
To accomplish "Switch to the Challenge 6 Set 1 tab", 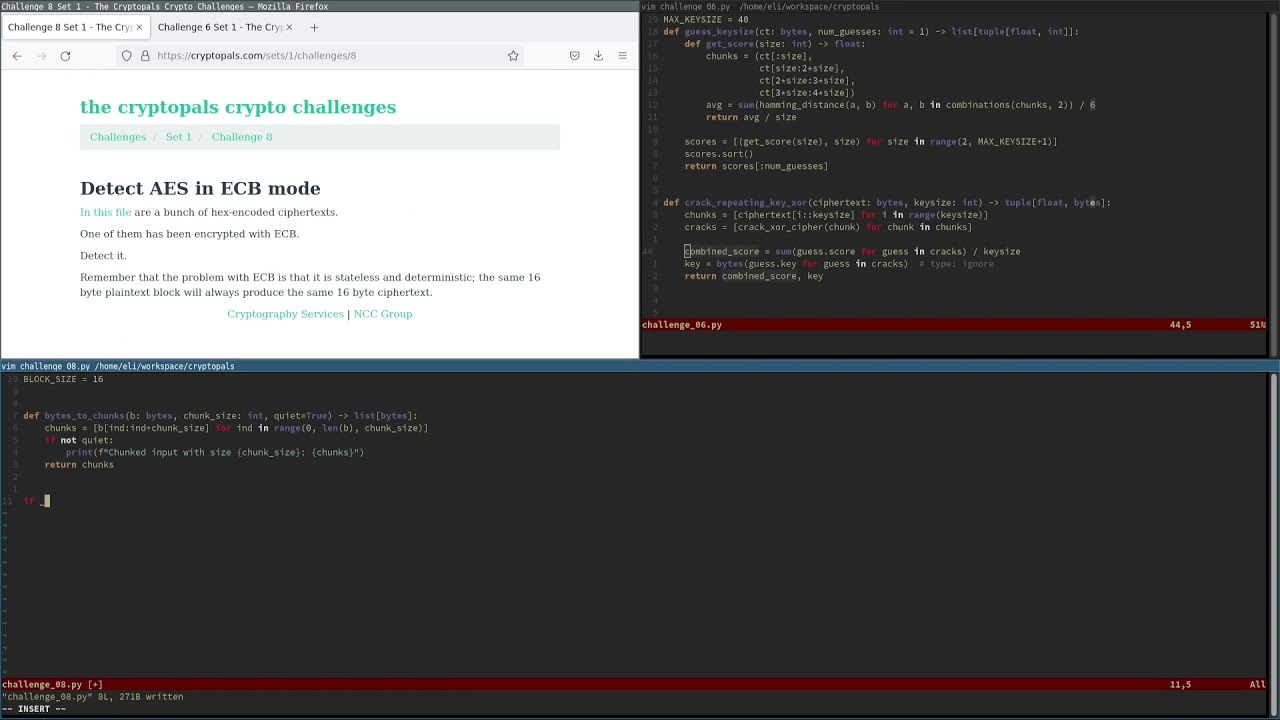I will coord(224,27).
